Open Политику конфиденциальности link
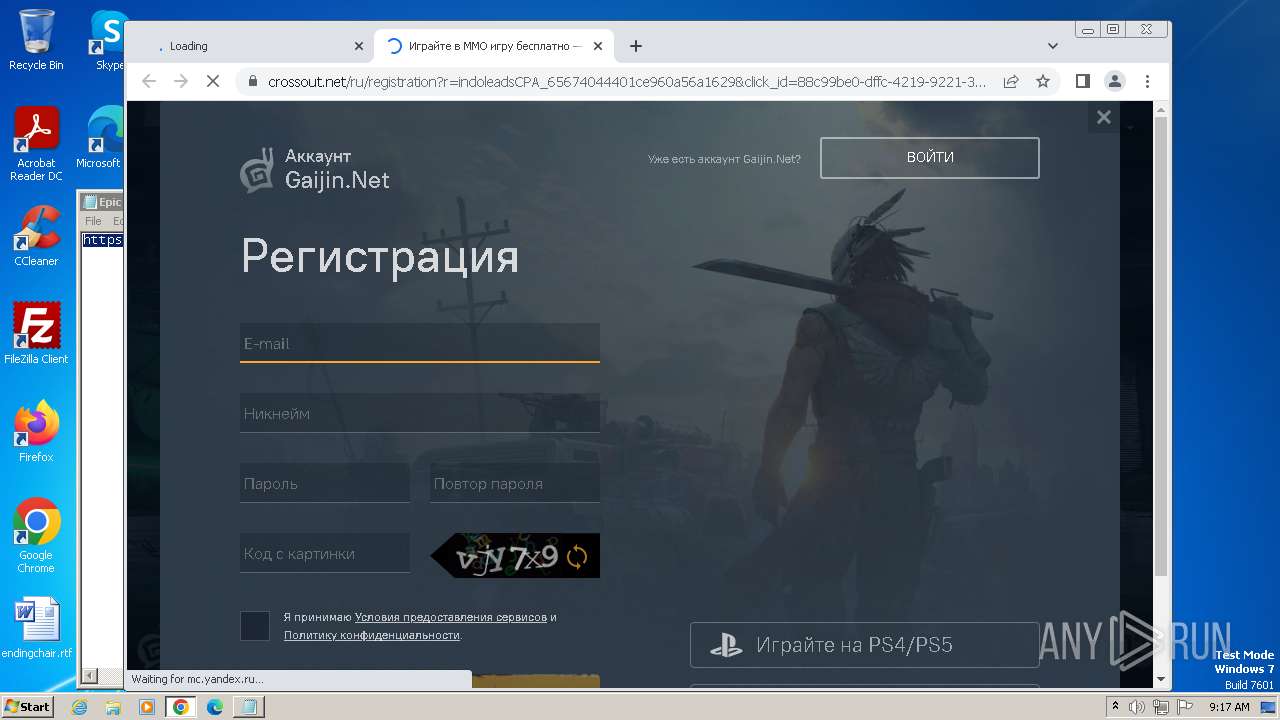The width and height of the screenshot is (1280, 720). click(372, 635)
